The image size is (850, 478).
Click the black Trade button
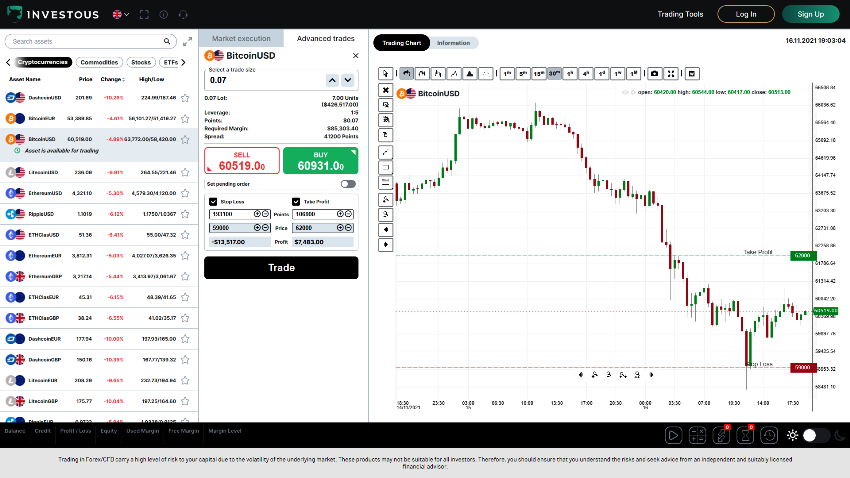click(281, 268)
